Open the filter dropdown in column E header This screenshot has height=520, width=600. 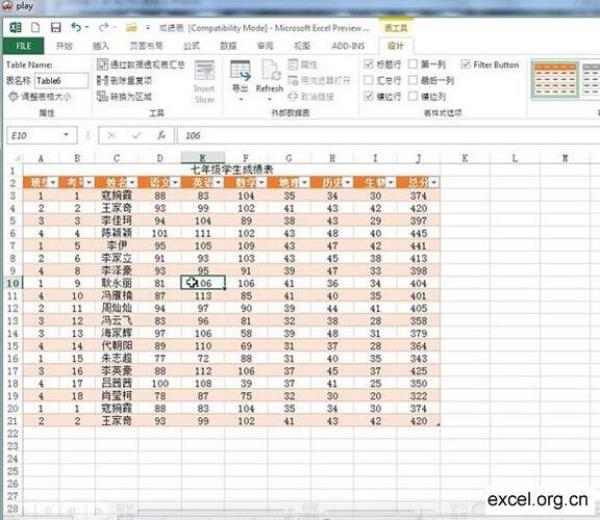(x=218, y=183)
